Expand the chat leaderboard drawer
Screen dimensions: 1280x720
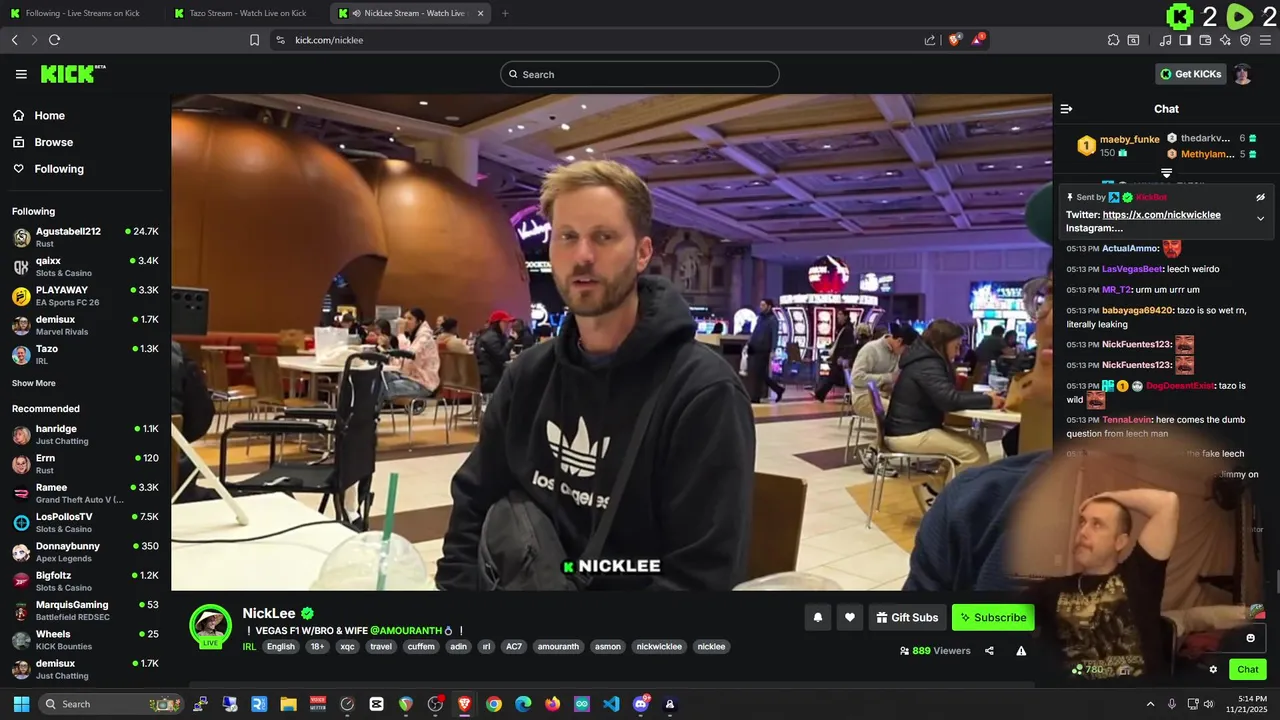pyautogui.click(x=1166, y=173)
